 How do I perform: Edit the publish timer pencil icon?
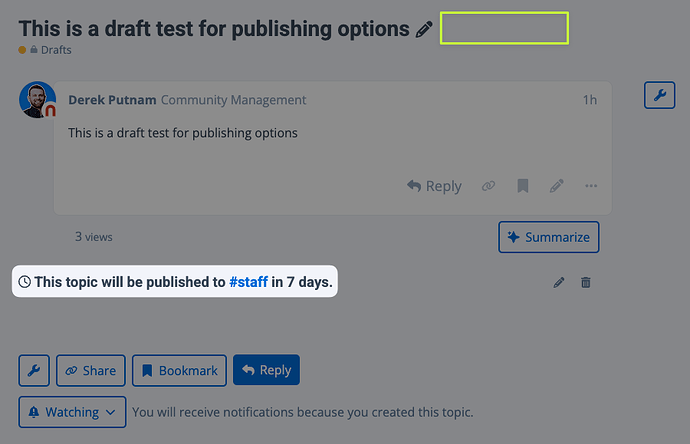tap(559, 283)
